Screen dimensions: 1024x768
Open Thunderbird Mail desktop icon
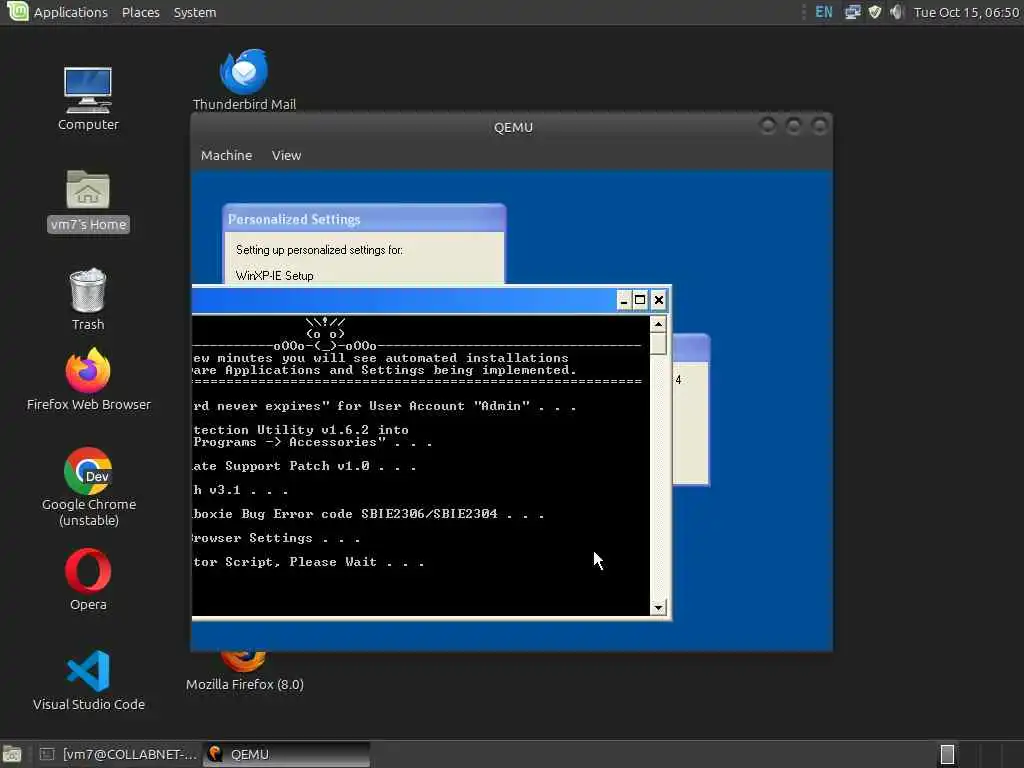[244, 80]
